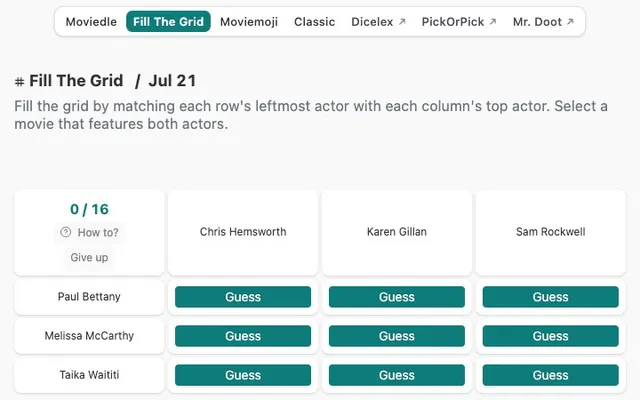Click the Chris Hemsworth column header card

tap(243, 232)
